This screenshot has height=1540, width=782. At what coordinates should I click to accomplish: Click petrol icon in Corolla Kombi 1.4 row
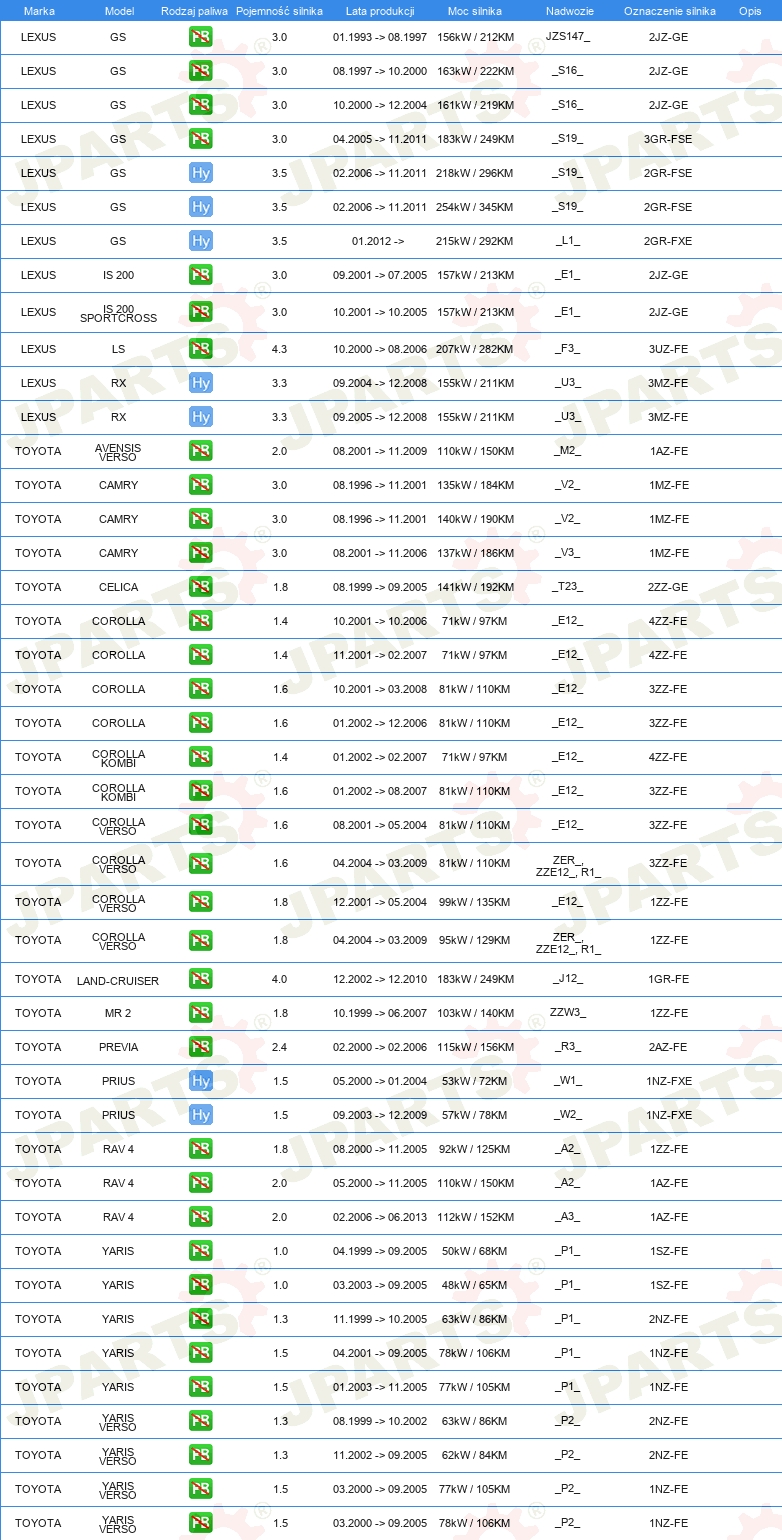(200, 757)
